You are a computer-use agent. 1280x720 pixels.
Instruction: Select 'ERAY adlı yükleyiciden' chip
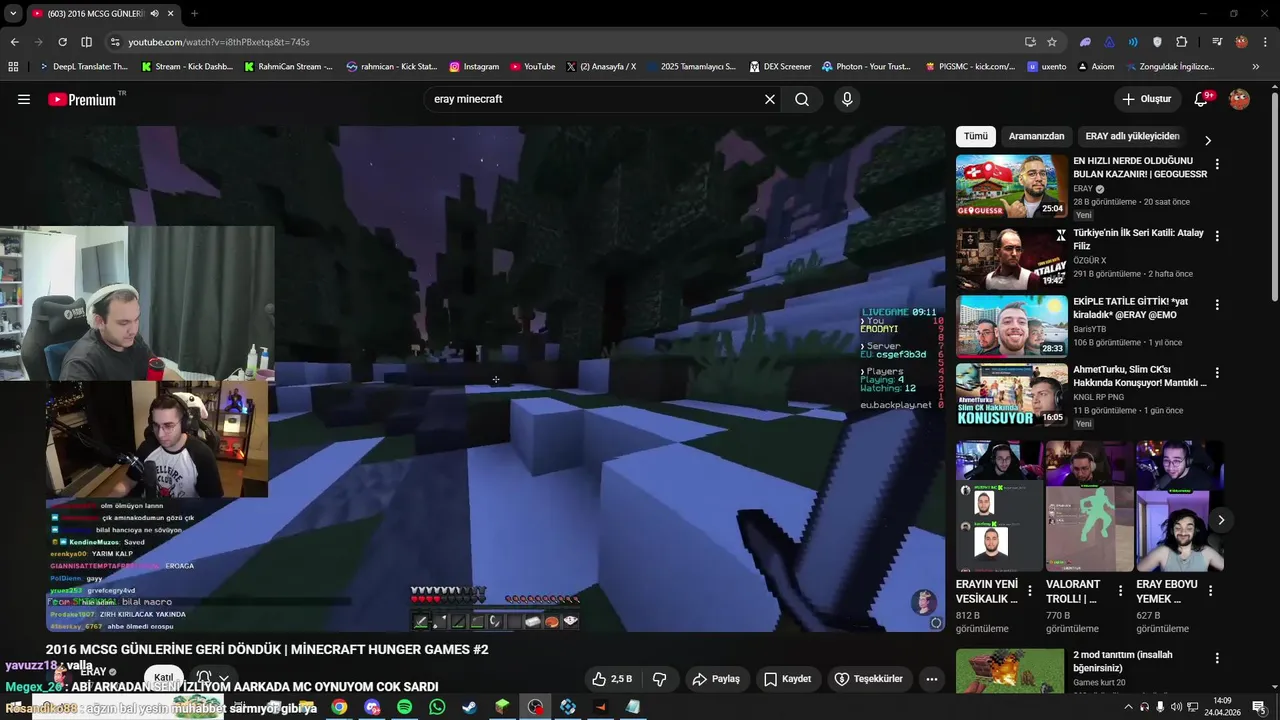[1132, 136]
